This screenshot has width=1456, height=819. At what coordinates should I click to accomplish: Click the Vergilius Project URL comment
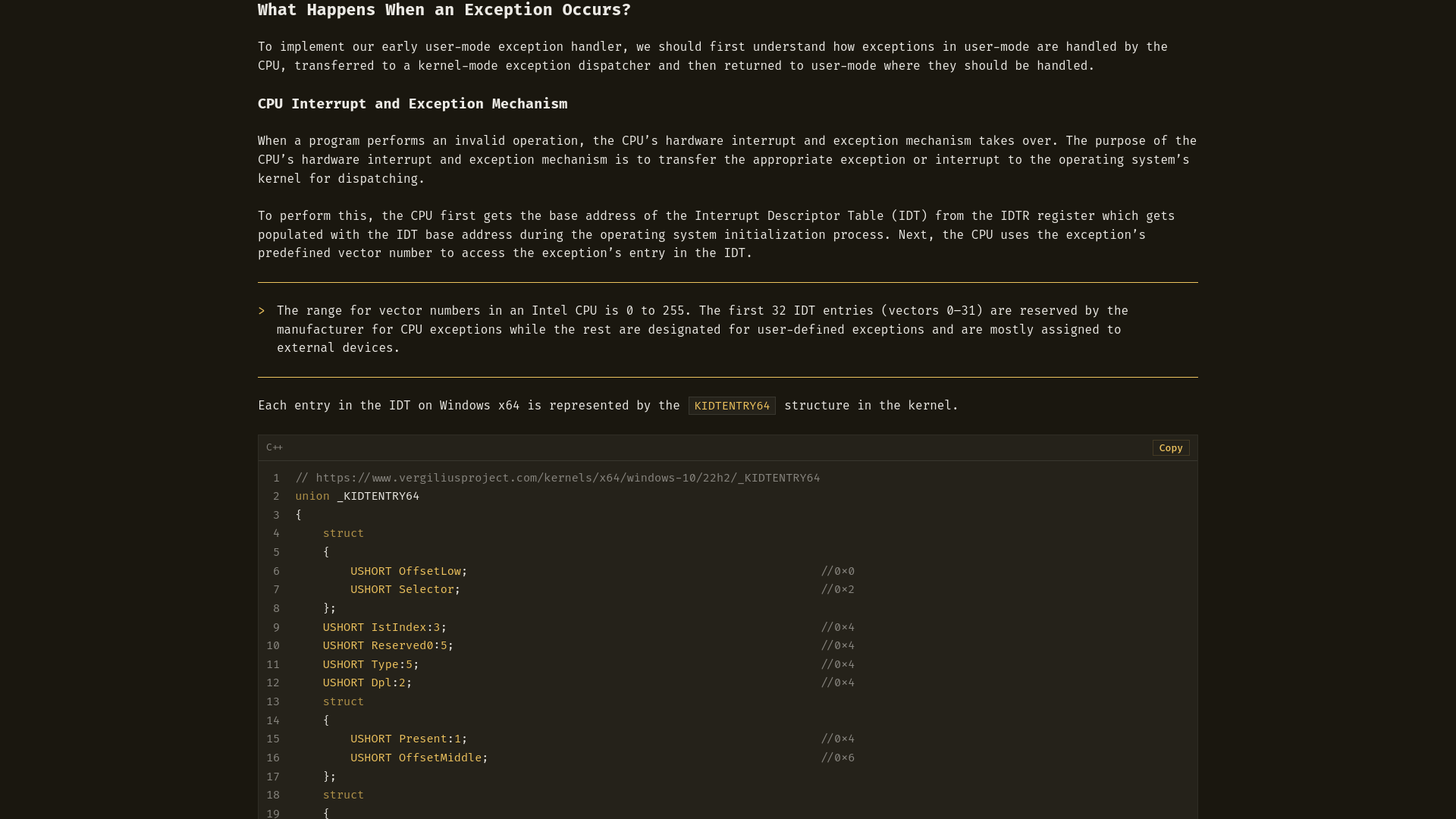point(557,478)
